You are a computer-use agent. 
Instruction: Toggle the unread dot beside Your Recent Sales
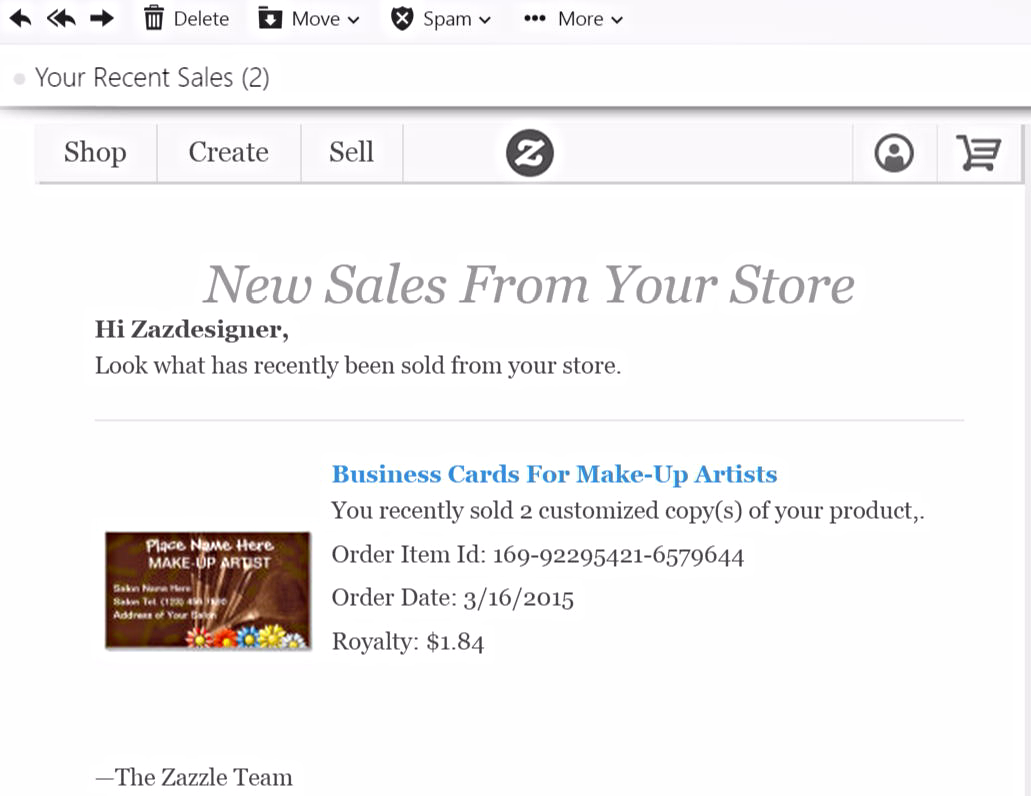pyautogui.click(x=20, y=79)
